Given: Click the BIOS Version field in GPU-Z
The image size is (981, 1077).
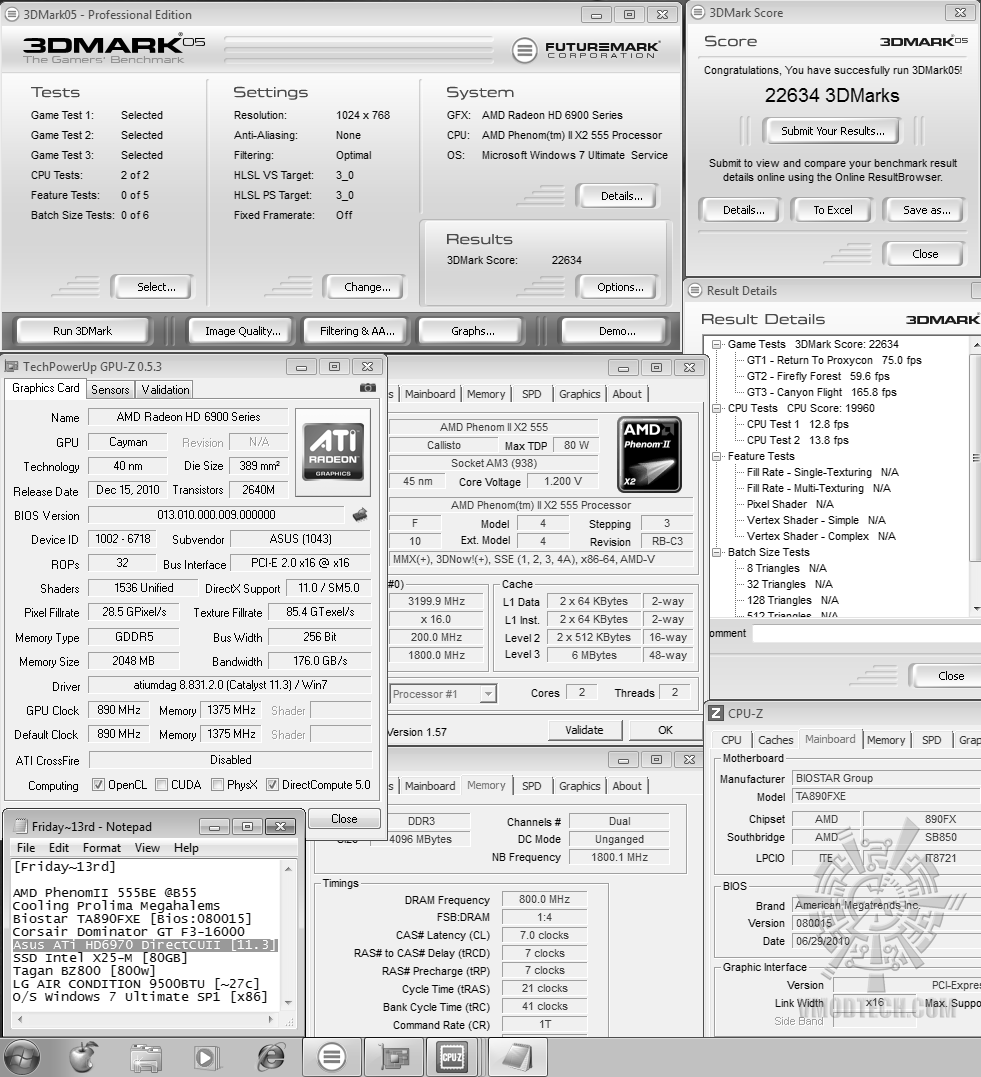Looking at the screenshot, I should [x=216, y=515].
